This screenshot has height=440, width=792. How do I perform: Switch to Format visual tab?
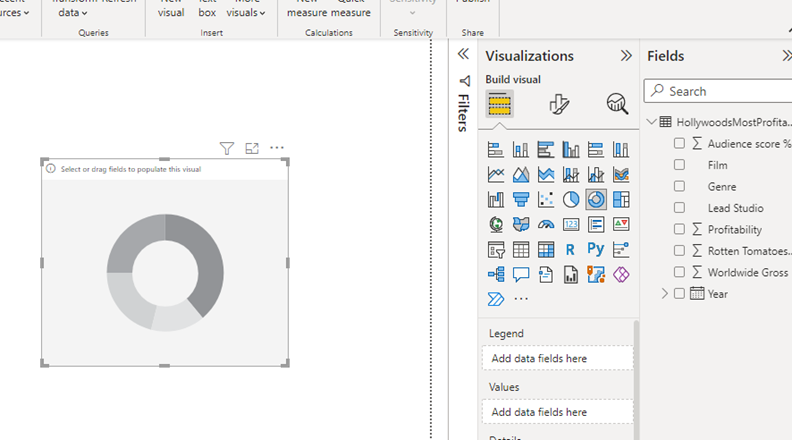click(x=559, y=104)
